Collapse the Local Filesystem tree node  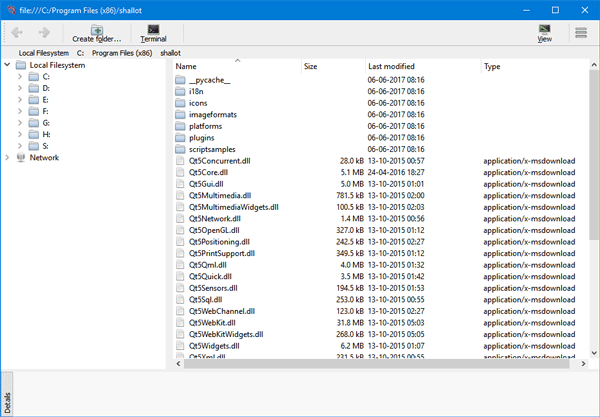point(8,65)
